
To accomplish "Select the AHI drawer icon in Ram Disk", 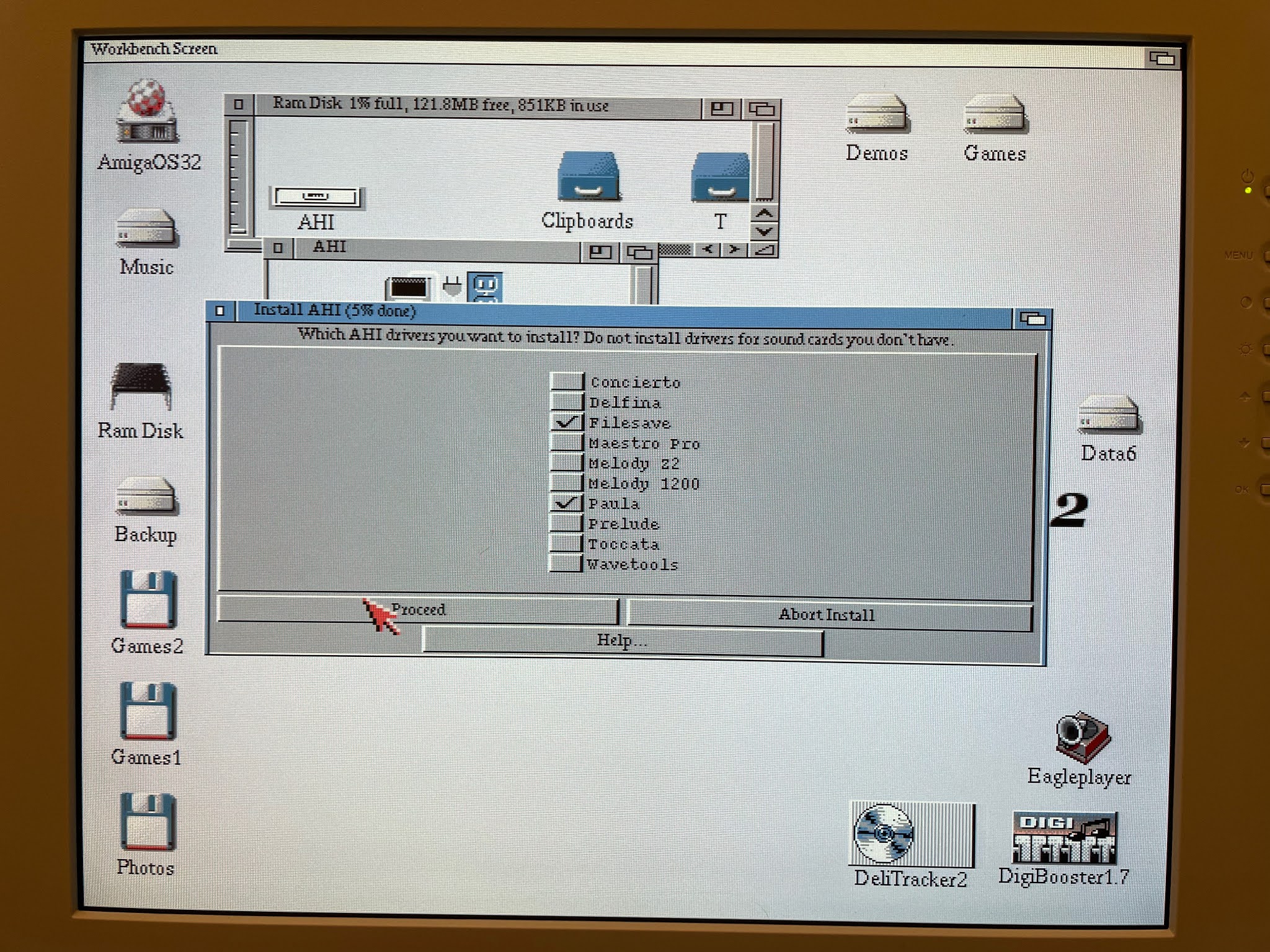I will click(x=317, y=197).
